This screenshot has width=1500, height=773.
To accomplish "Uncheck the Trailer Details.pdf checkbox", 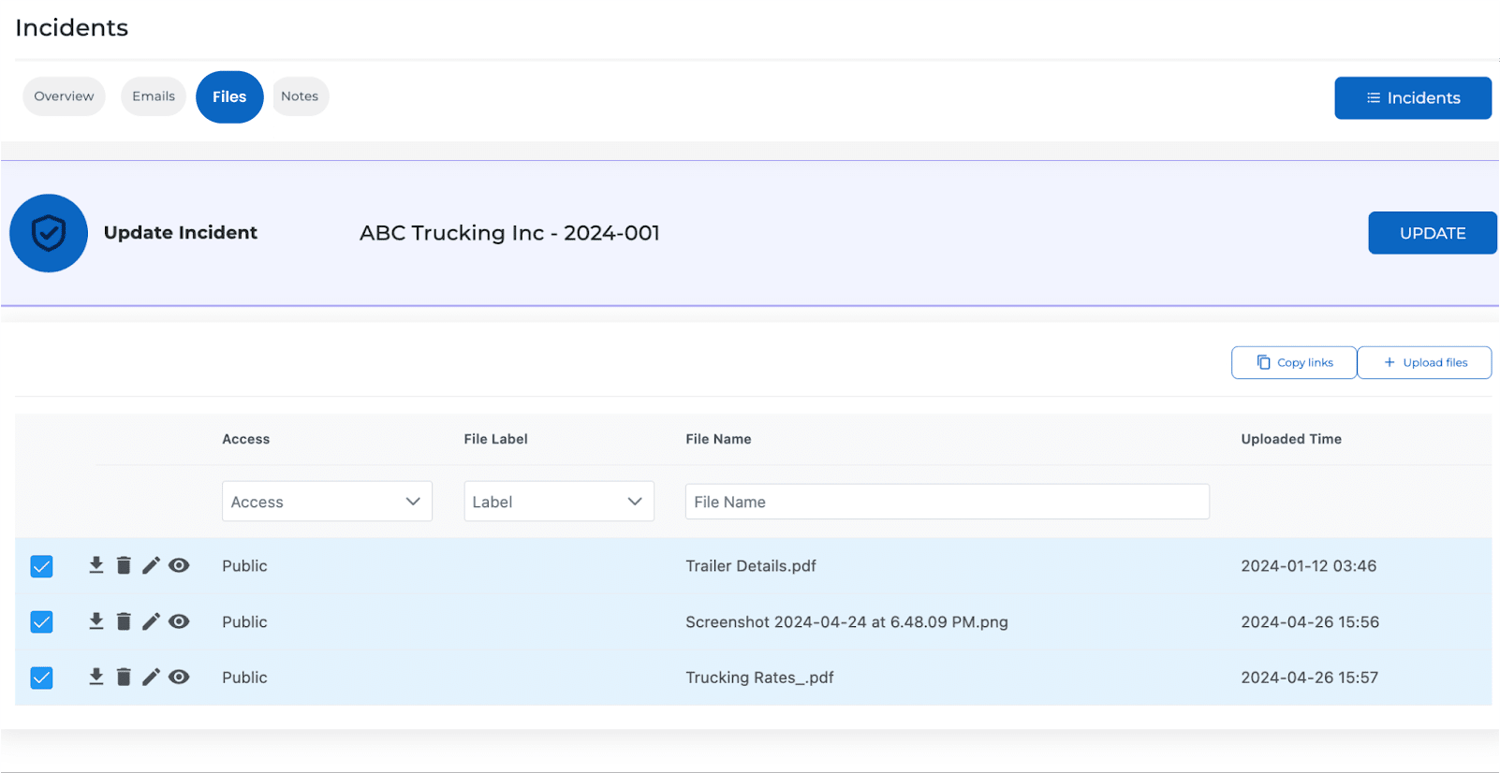I will coord(42,567).
